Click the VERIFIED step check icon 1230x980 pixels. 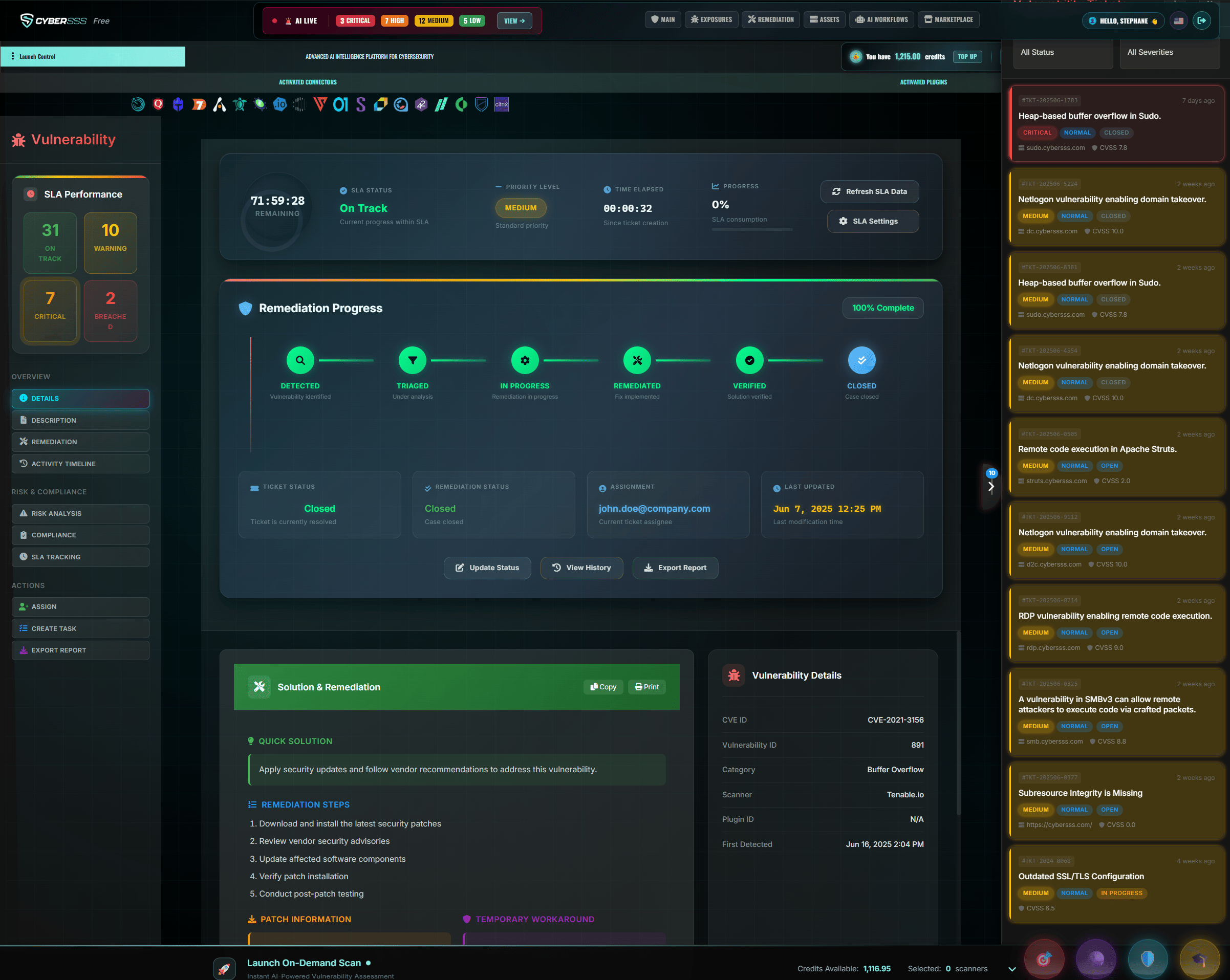pos(750,360)
